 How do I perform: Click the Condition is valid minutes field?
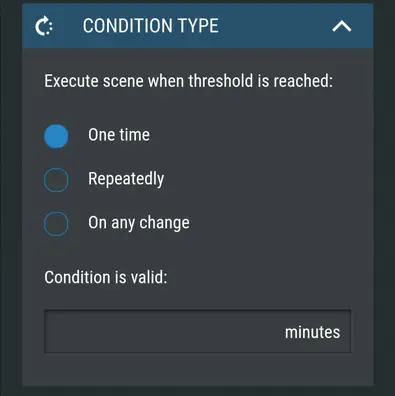tap(197, 331)
